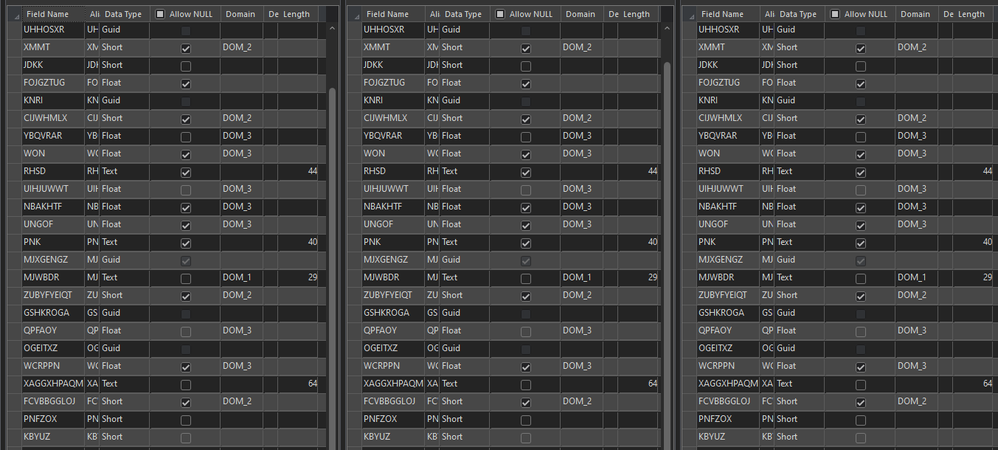Click Length column header in right table
998x450 pixels.
[x=973, y=14]
